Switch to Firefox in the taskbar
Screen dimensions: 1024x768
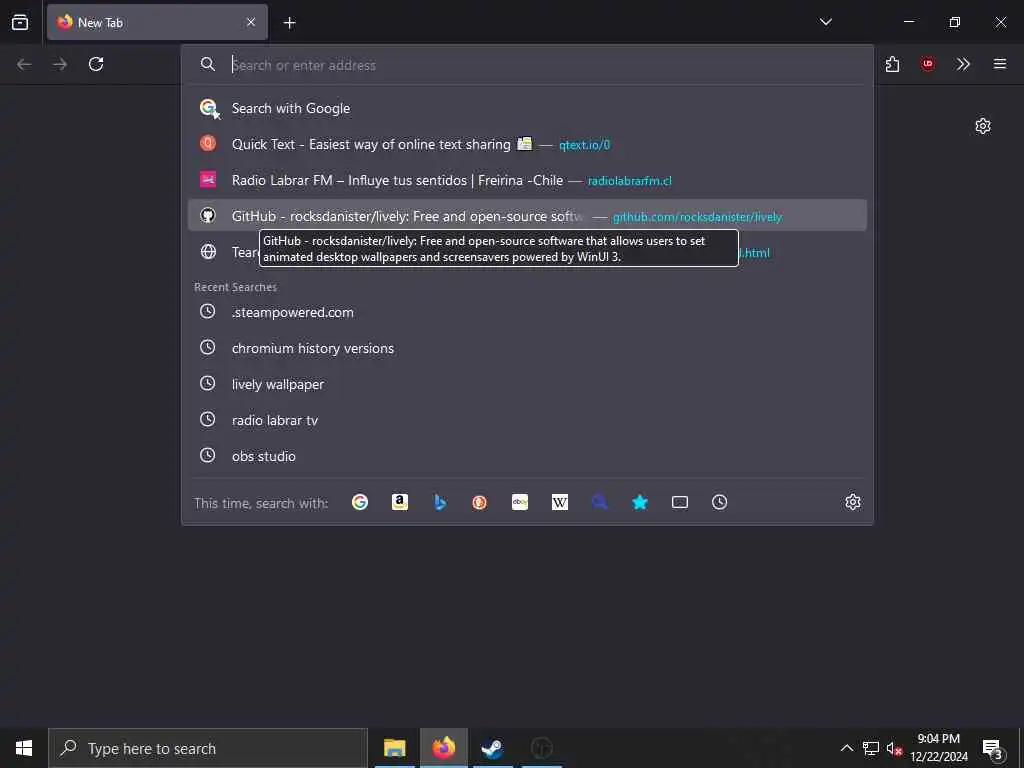coord(443,748)
